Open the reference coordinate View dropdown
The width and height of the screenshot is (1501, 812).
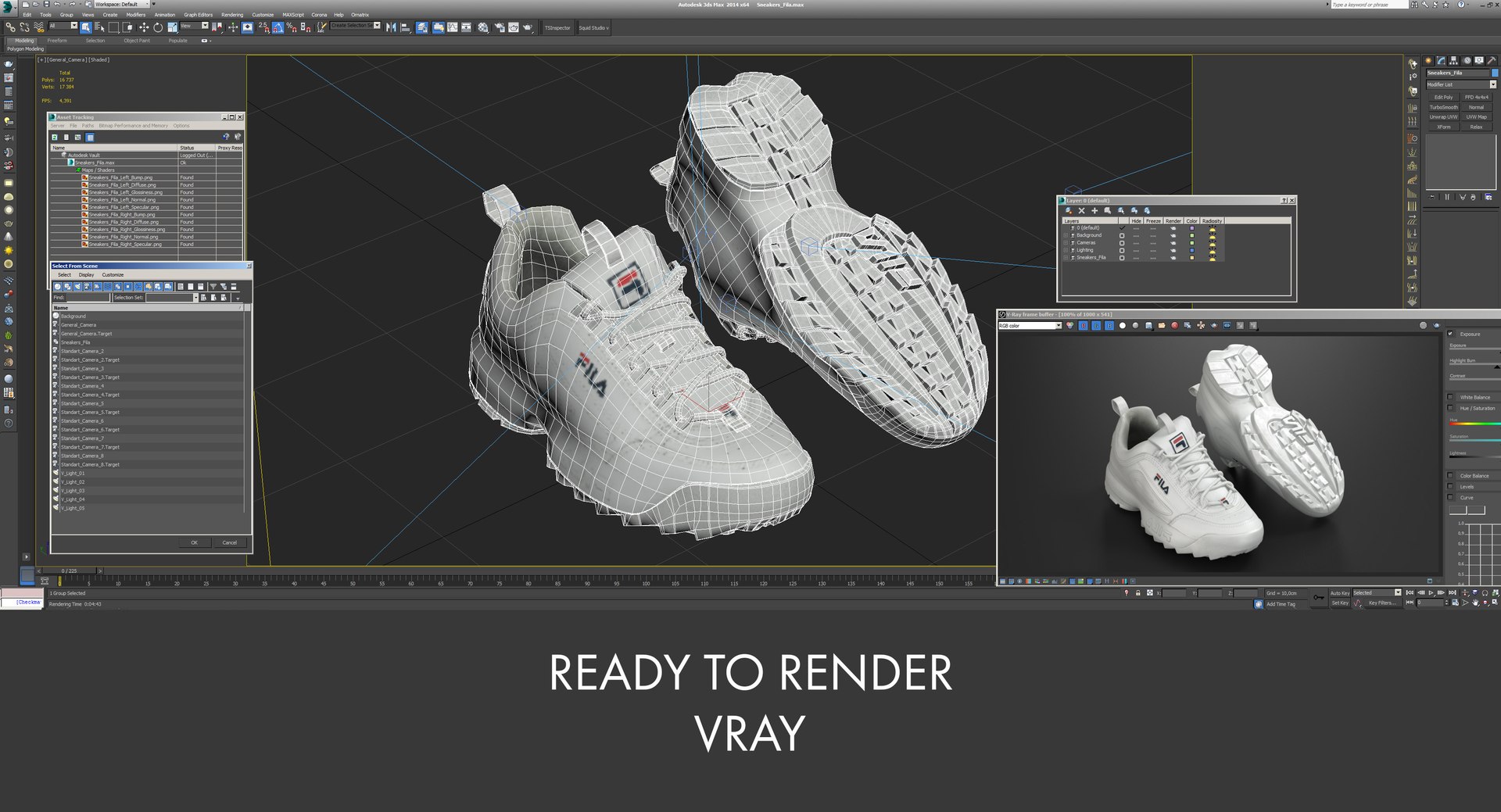coord(194,26)
